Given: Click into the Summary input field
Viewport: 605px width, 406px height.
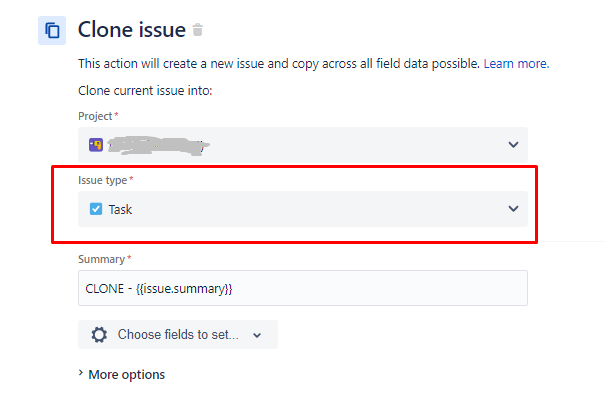Looking at the screenshot, I should pyautogui.click(x=303, y=288).
